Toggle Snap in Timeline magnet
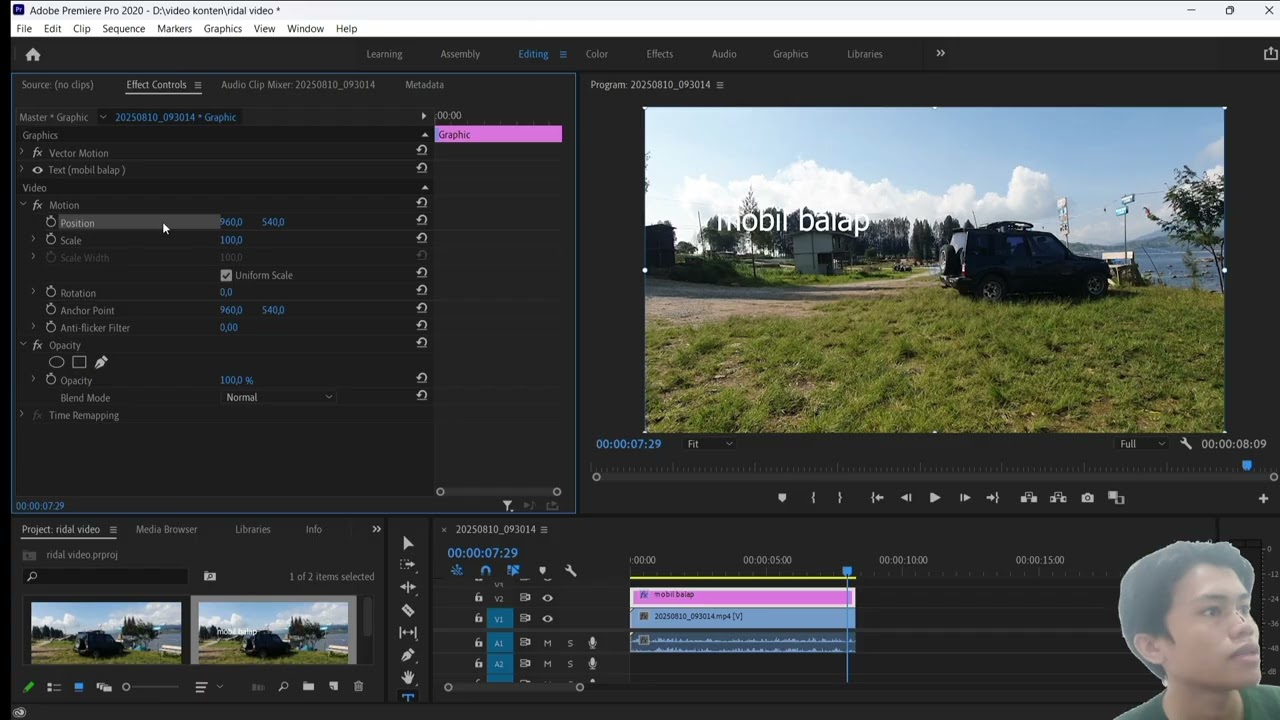This screenshot has height=720, width=1280. point(485,571)
